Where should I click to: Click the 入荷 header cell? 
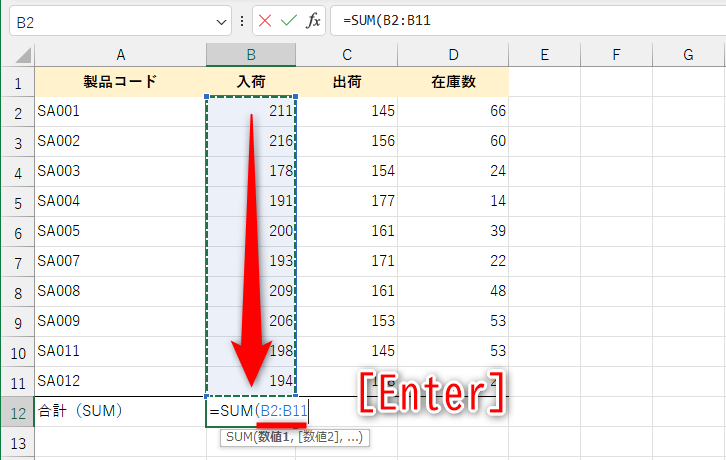pos(251,82)
